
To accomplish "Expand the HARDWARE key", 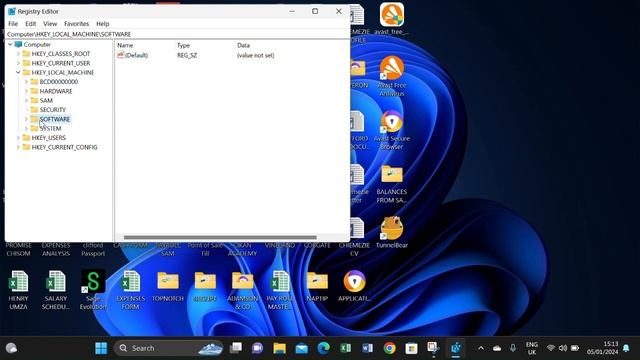I will pyautogui.click(x=26, y=91).
